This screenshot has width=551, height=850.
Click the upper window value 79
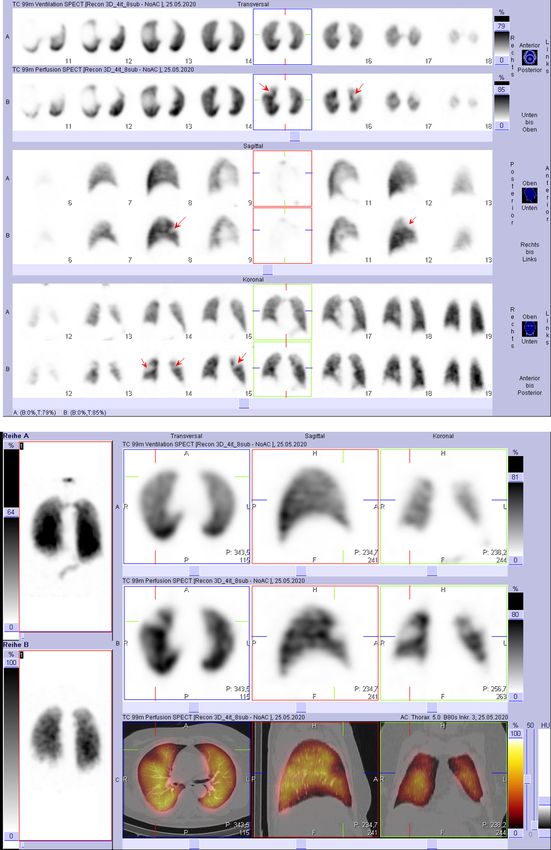(x=501, y=26)
